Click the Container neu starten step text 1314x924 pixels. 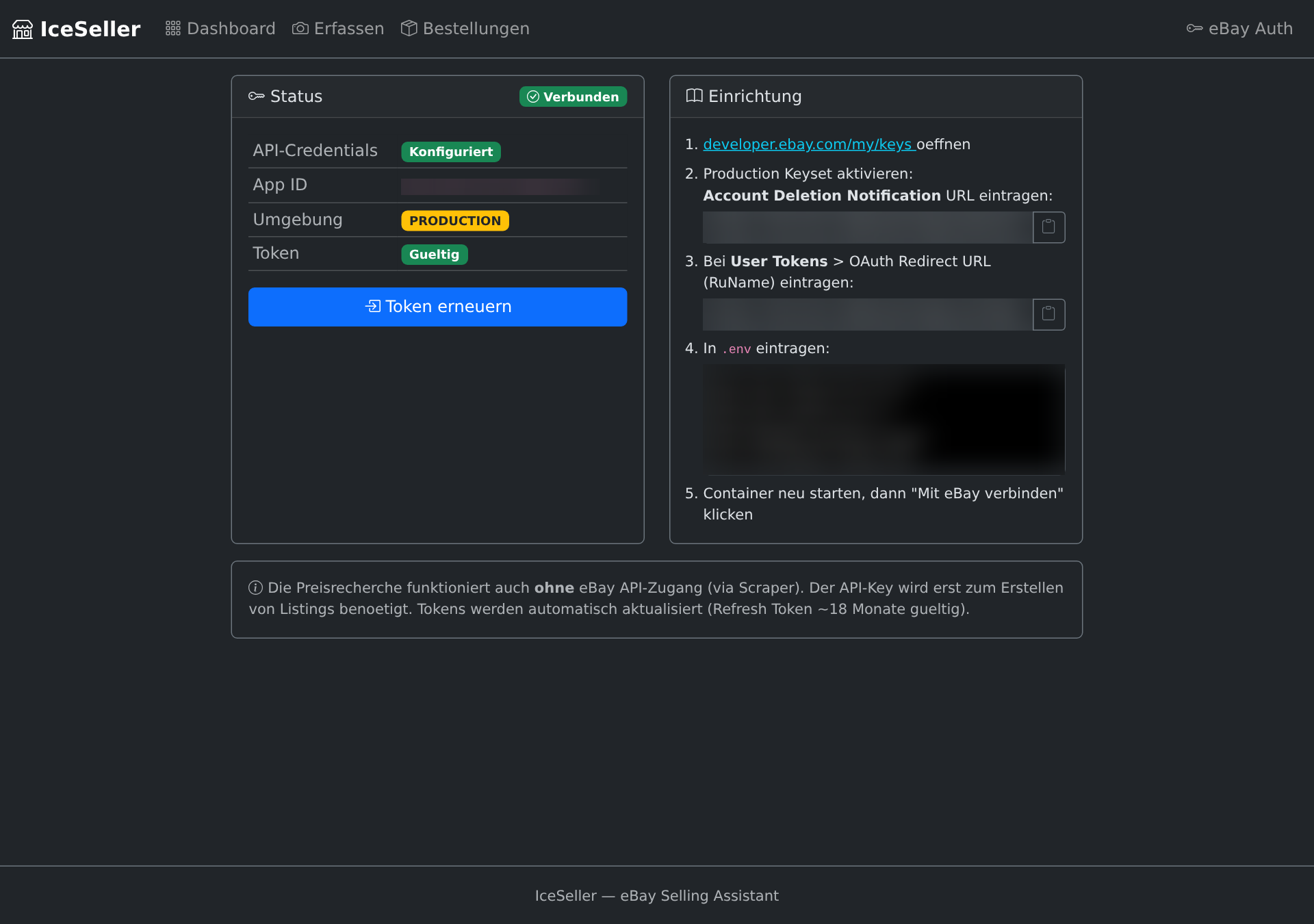(x=883, y=504)
